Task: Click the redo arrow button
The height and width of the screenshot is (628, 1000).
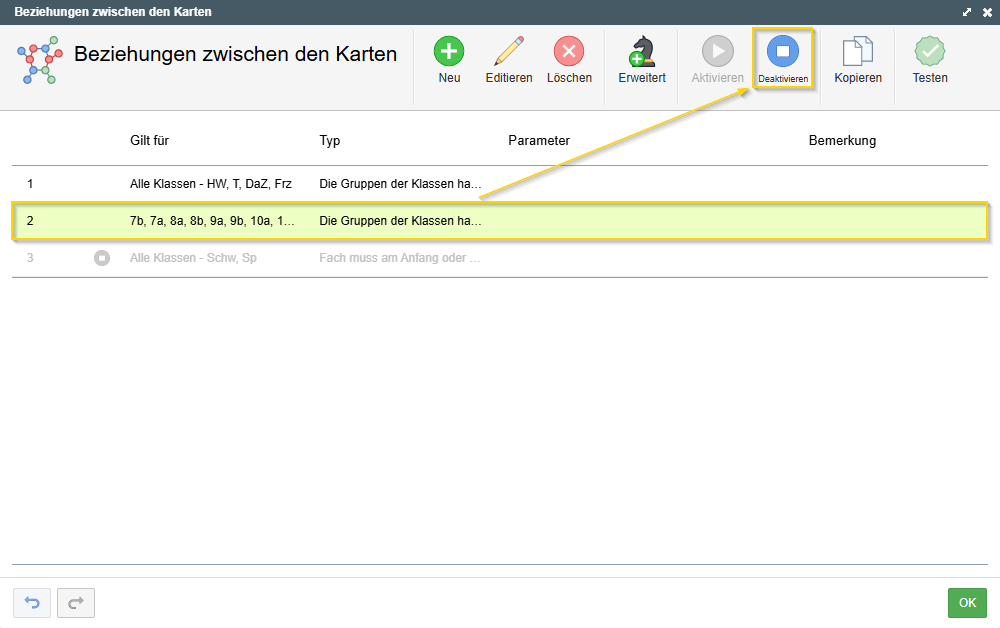Action: point(76,602)
